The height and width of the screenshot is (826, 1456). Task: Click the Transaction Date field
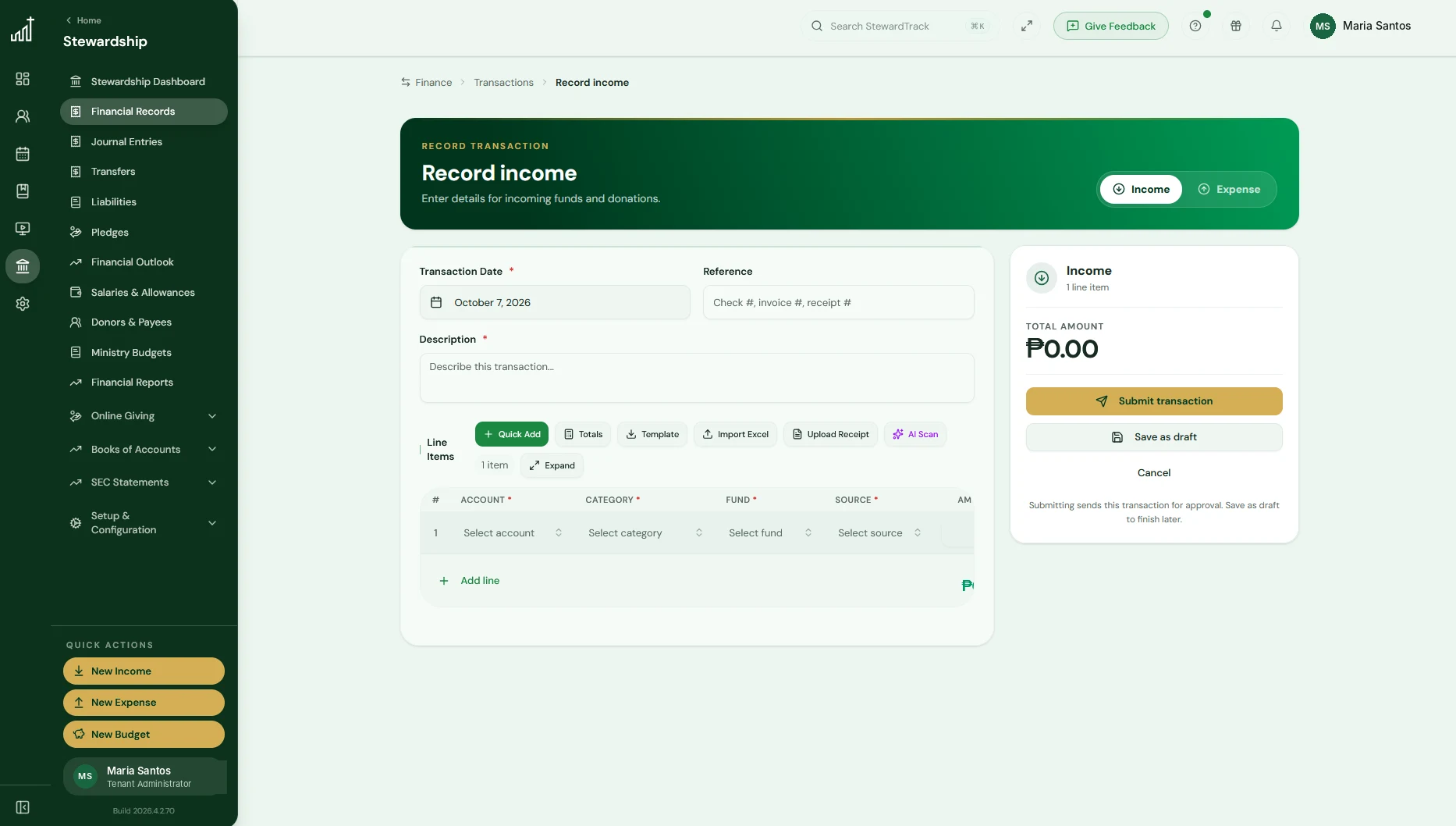pyautogui.click(x=555, y=302)
